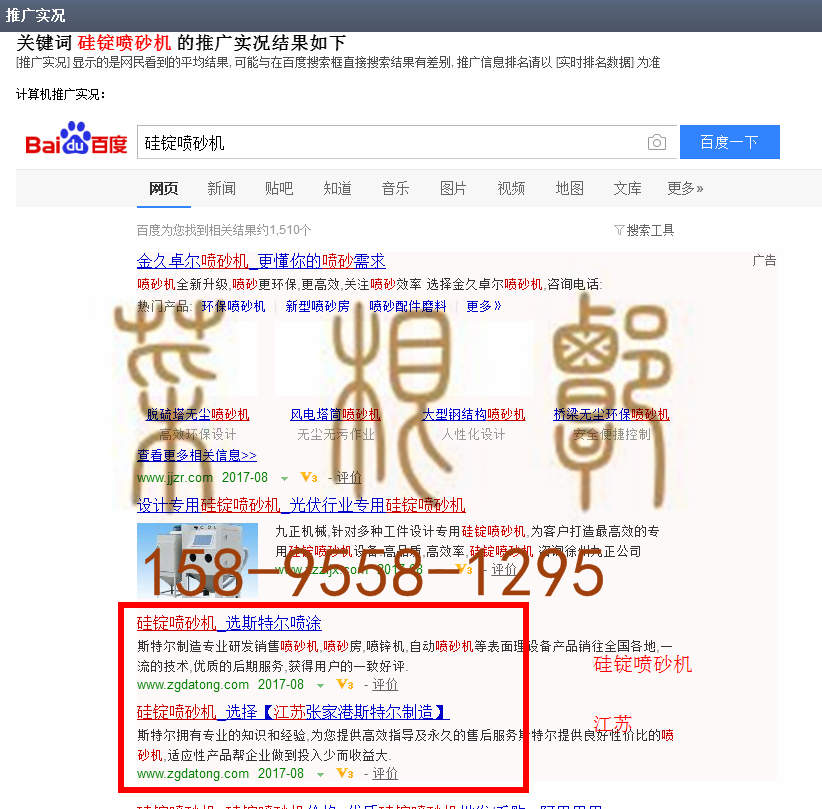This screenshot has height=809, width=822.
Task: Click first www.zgdatong.com URL text
Action: [x=193, y=685]
